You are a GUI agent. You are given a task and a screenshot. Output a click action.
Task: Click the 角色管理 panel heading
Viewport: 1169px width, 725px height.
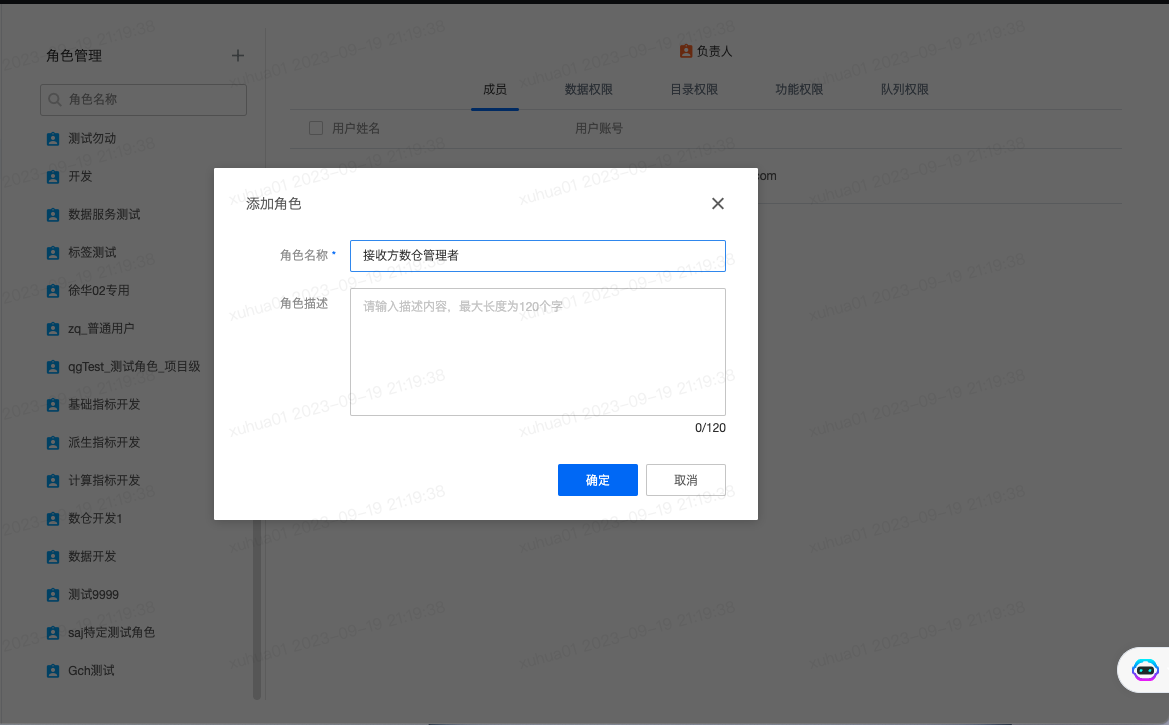[74, 56]
